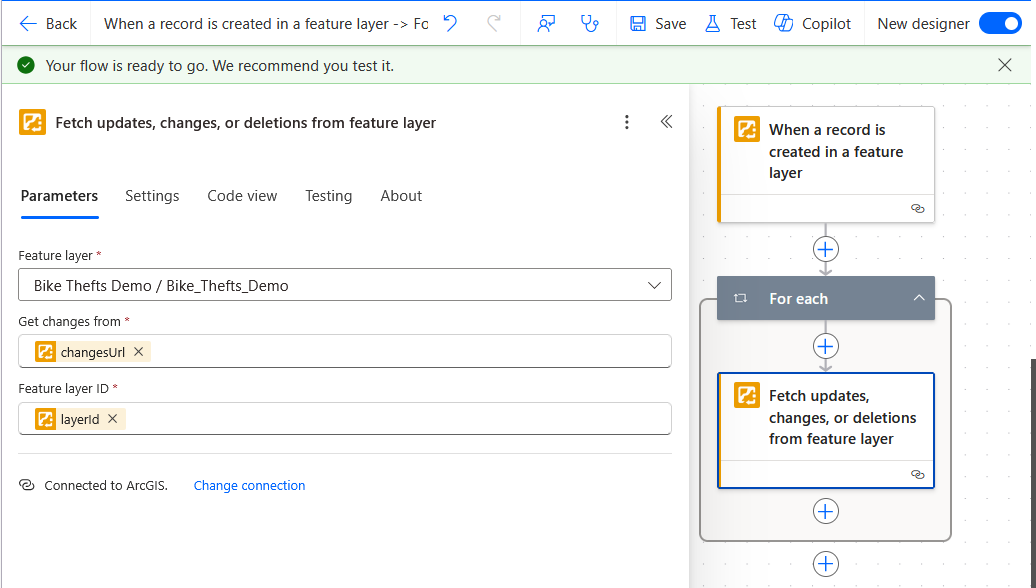
Task: Open Copilot
Action: (812, 24)
